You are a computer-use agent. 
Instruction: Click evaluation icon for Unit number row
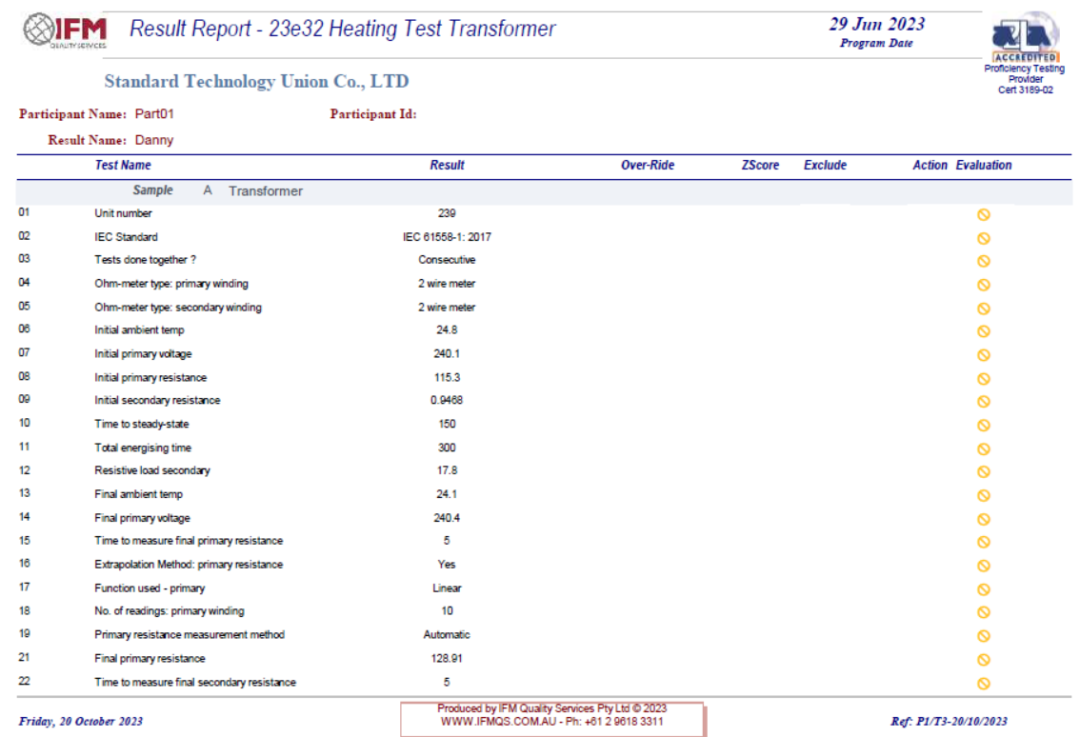click(983, 214)
